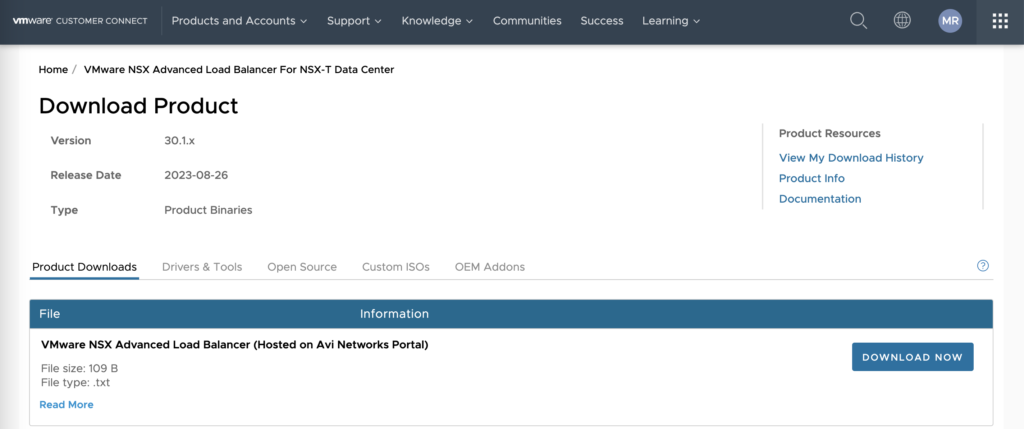Open the Documentation link
This screenshot has height=429, width=1024.
tap(820, 199)
